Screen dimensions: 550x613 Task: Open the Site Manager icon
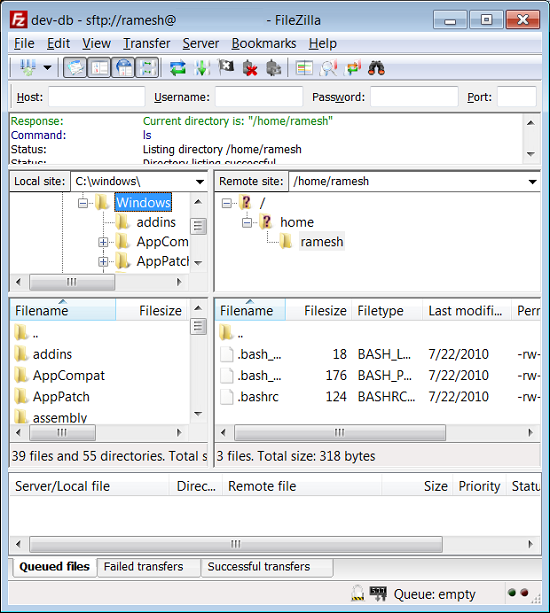(x=28, y=68)
